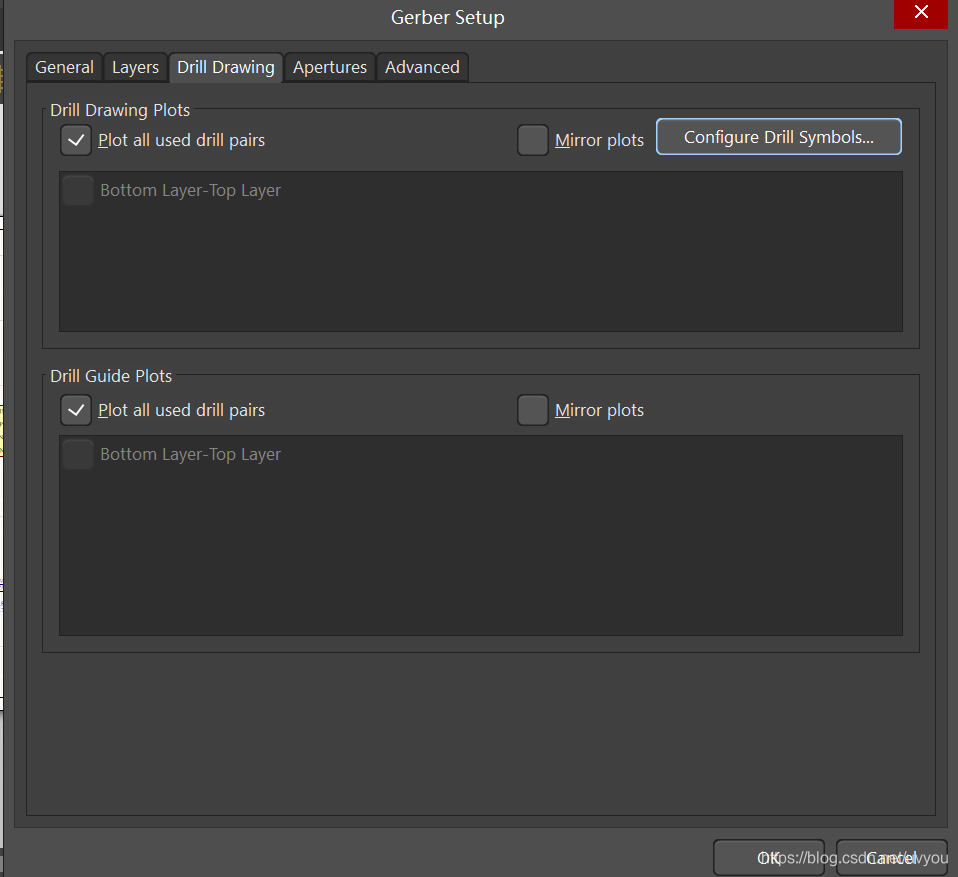Cancel the Gerber Setup dialog
The height and width of the screenshot is (877, 958).
(x=891, y=857)
